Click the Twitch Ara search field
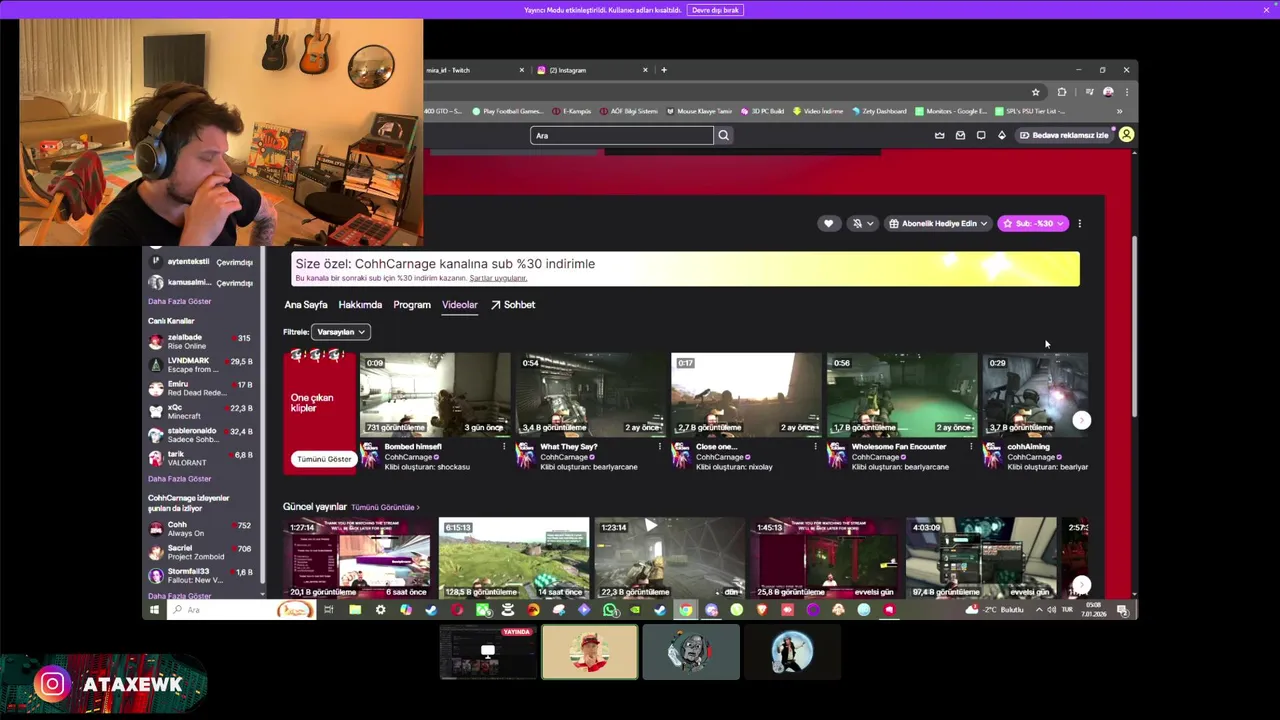The width and height of the screenshot is (1280, 720). [x=622, y=135]
